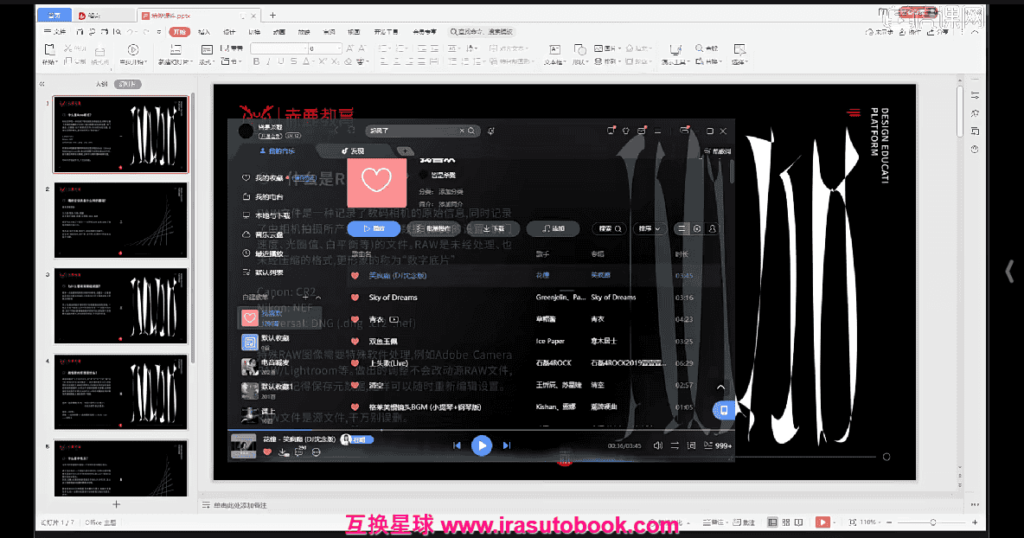Switch to the my music tab

pos(278,151)
